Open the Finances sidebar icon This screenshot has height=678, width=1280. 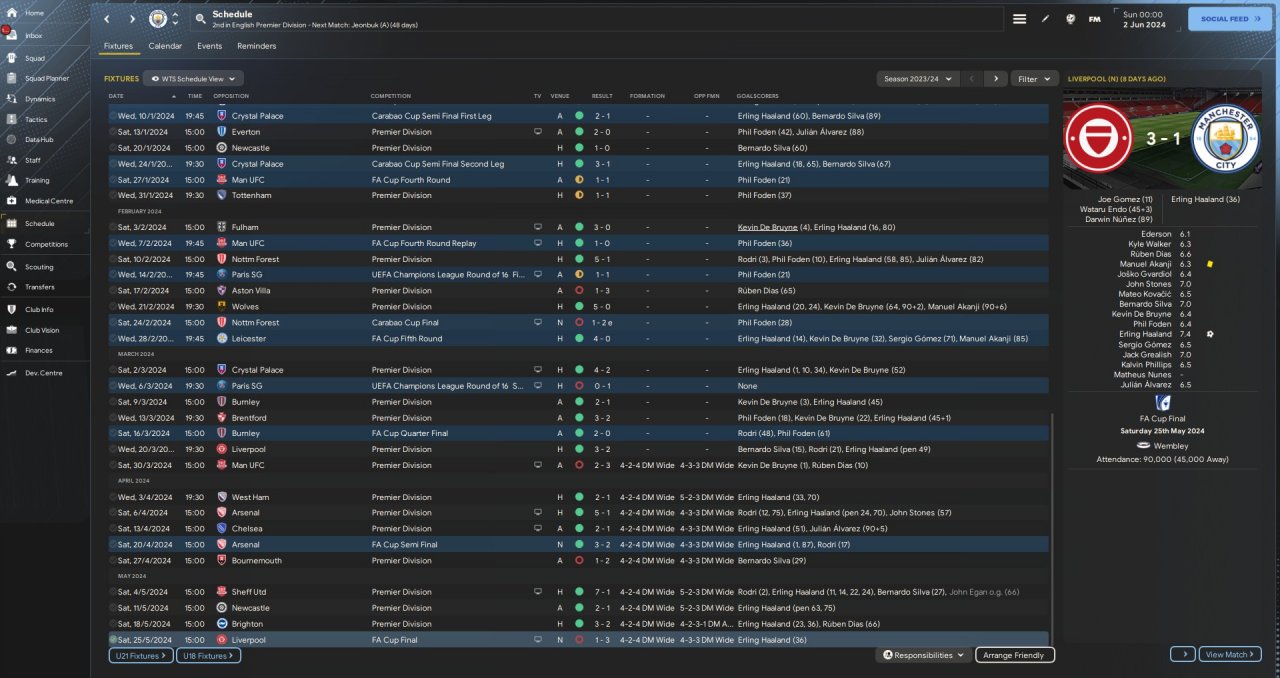11,350
